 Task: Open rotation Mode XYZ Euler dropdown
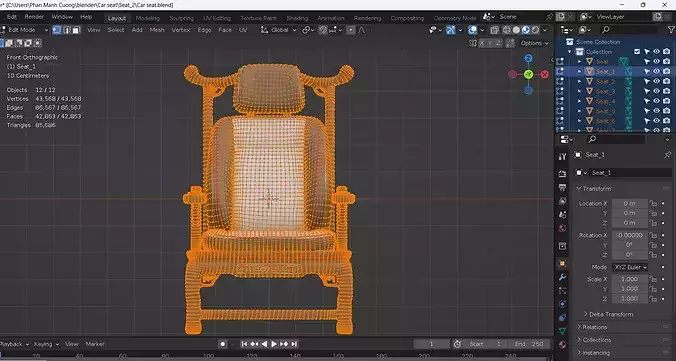pyautogui.click(x=630, y=267)
